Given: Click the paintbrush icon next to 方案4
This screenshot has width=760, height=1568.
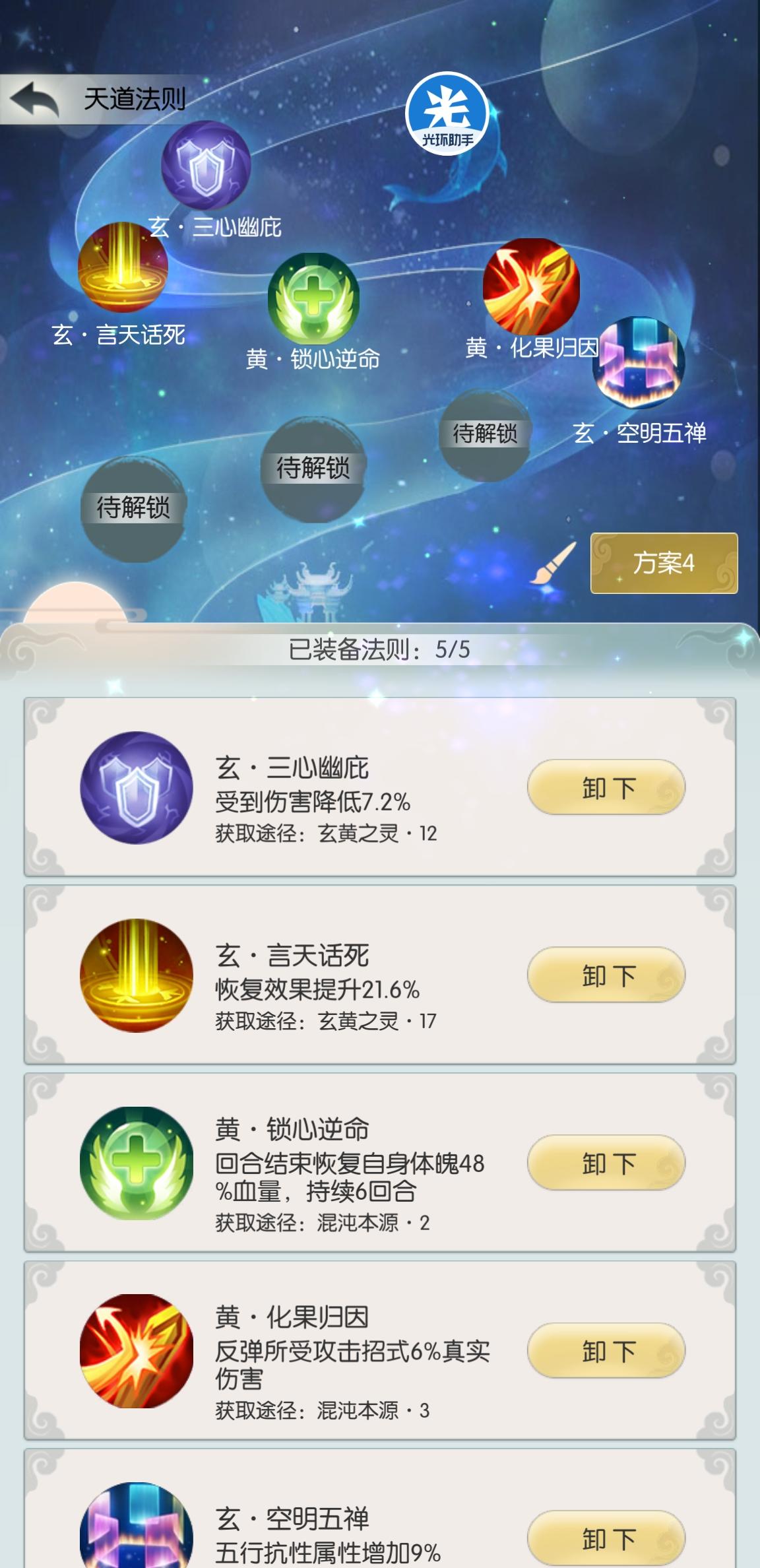Looking at the screenshot, I should (553, 563).
